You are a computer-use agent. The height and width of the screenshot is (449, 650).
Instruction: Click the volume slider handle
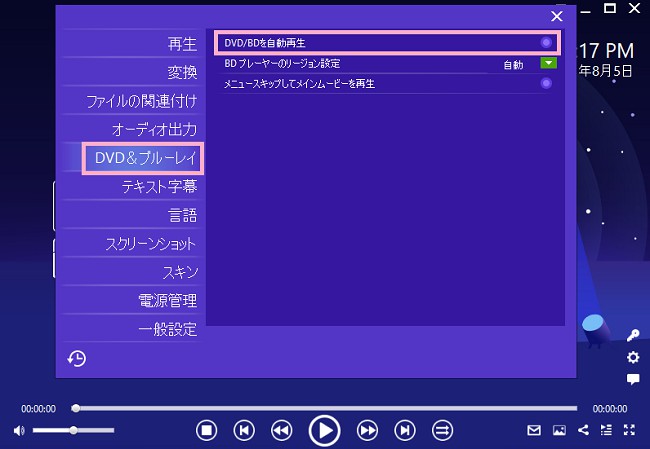(x=73, y=430)
